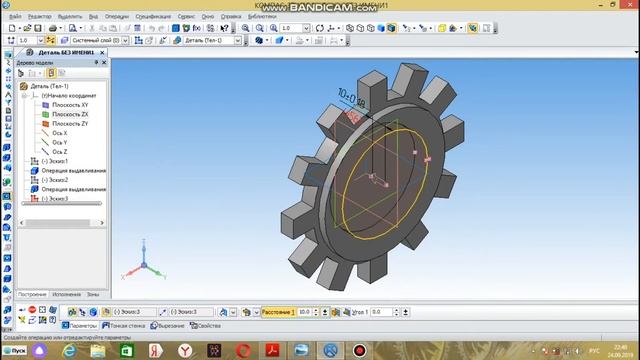The height and width of the screenshot is (360, 640).
Task: Pin the Дерево модели panel
Action: pyautogui.click(x=96, y=62)
